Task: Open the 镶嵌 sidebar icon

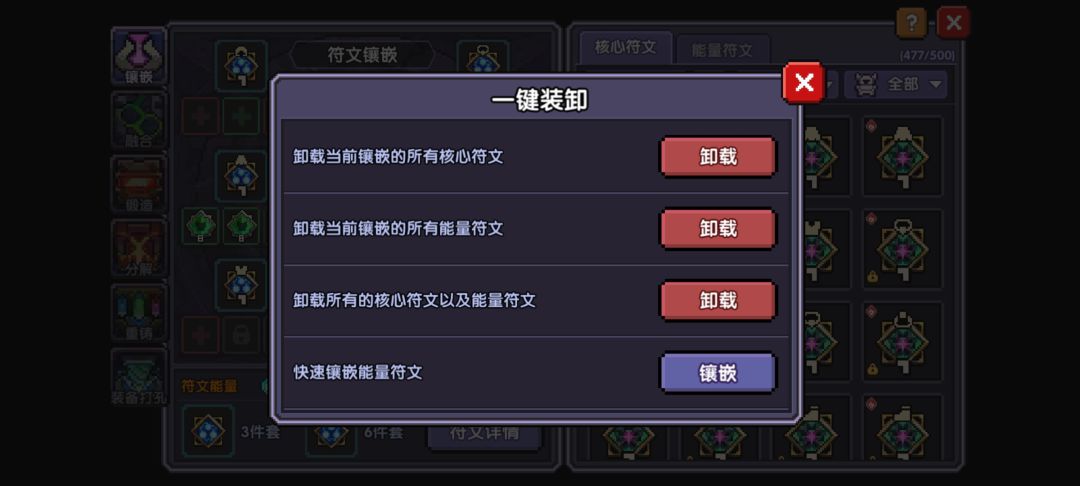Action: click(x=138, y=56)
